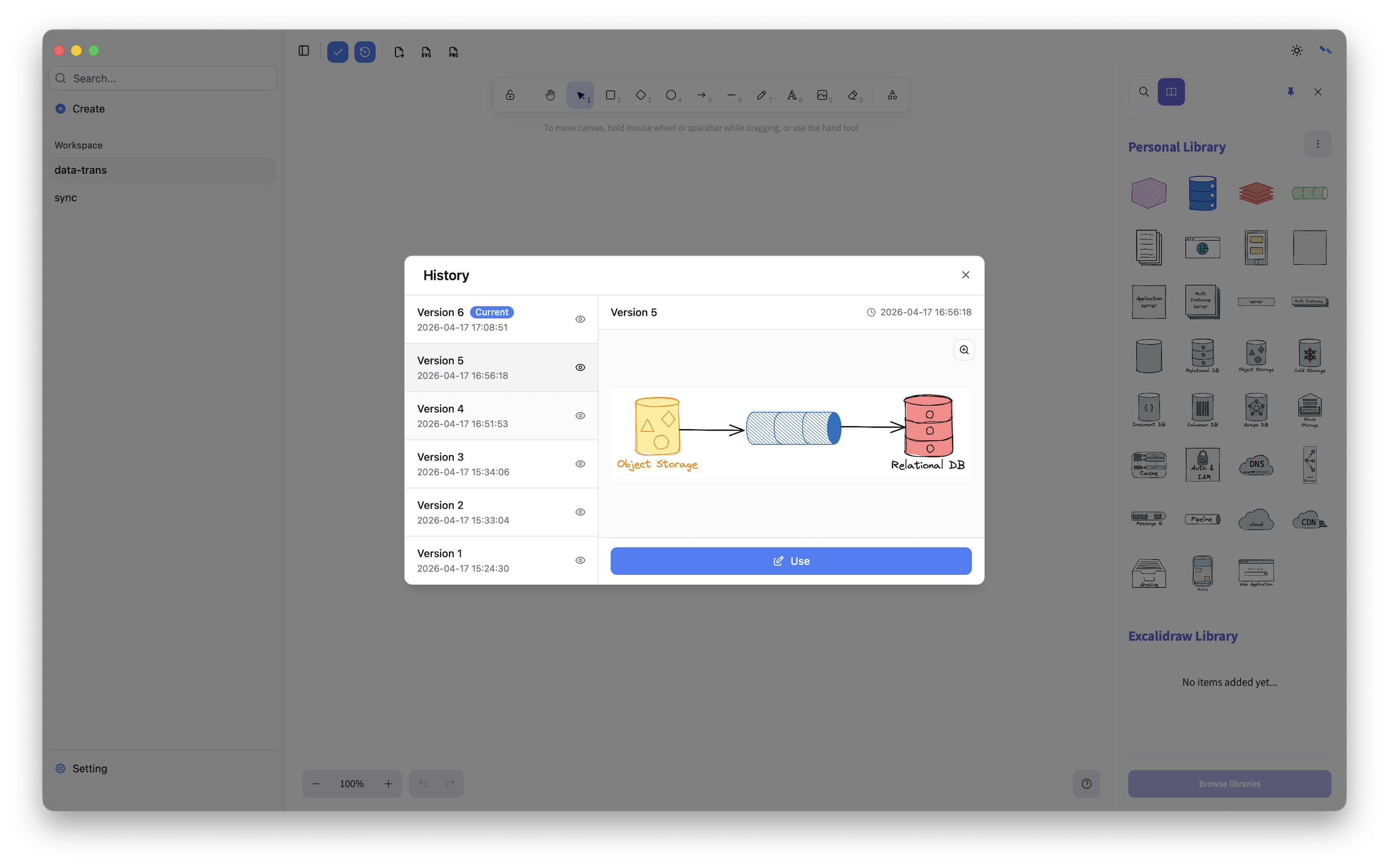Click the Browse libraries button
This screenshot has height=868, width=1389.
pyautogui.click(x=1229, y=784)
